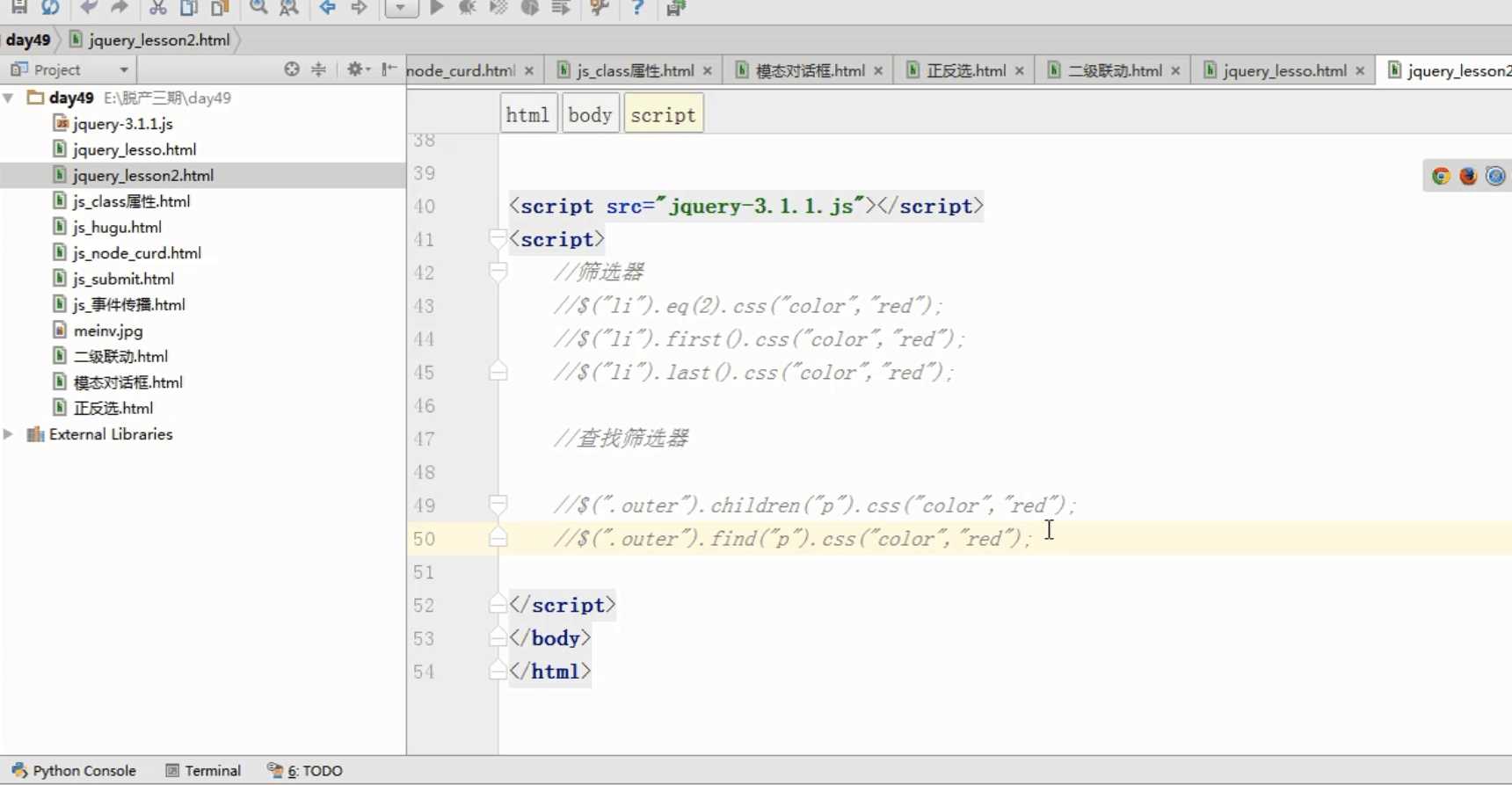Screen dimensions: 1512x785
Task: Click Scroll from Source target icon
Action: [292, 69]
